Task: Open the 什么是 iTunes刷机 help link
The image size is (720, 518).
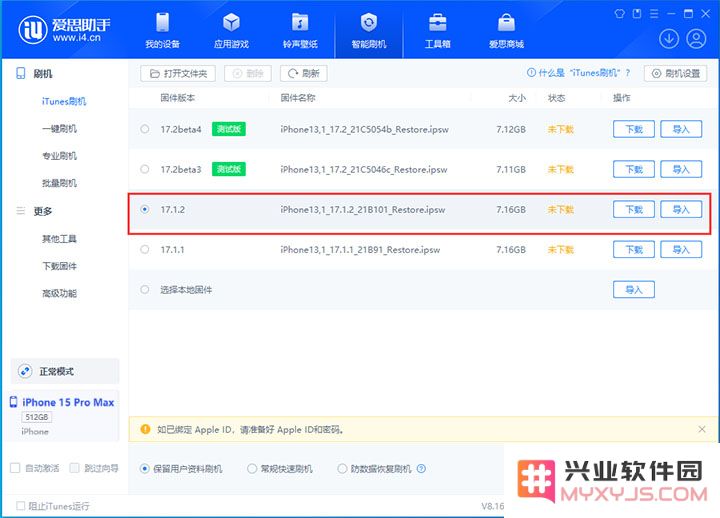Action: tap(579, 73)
